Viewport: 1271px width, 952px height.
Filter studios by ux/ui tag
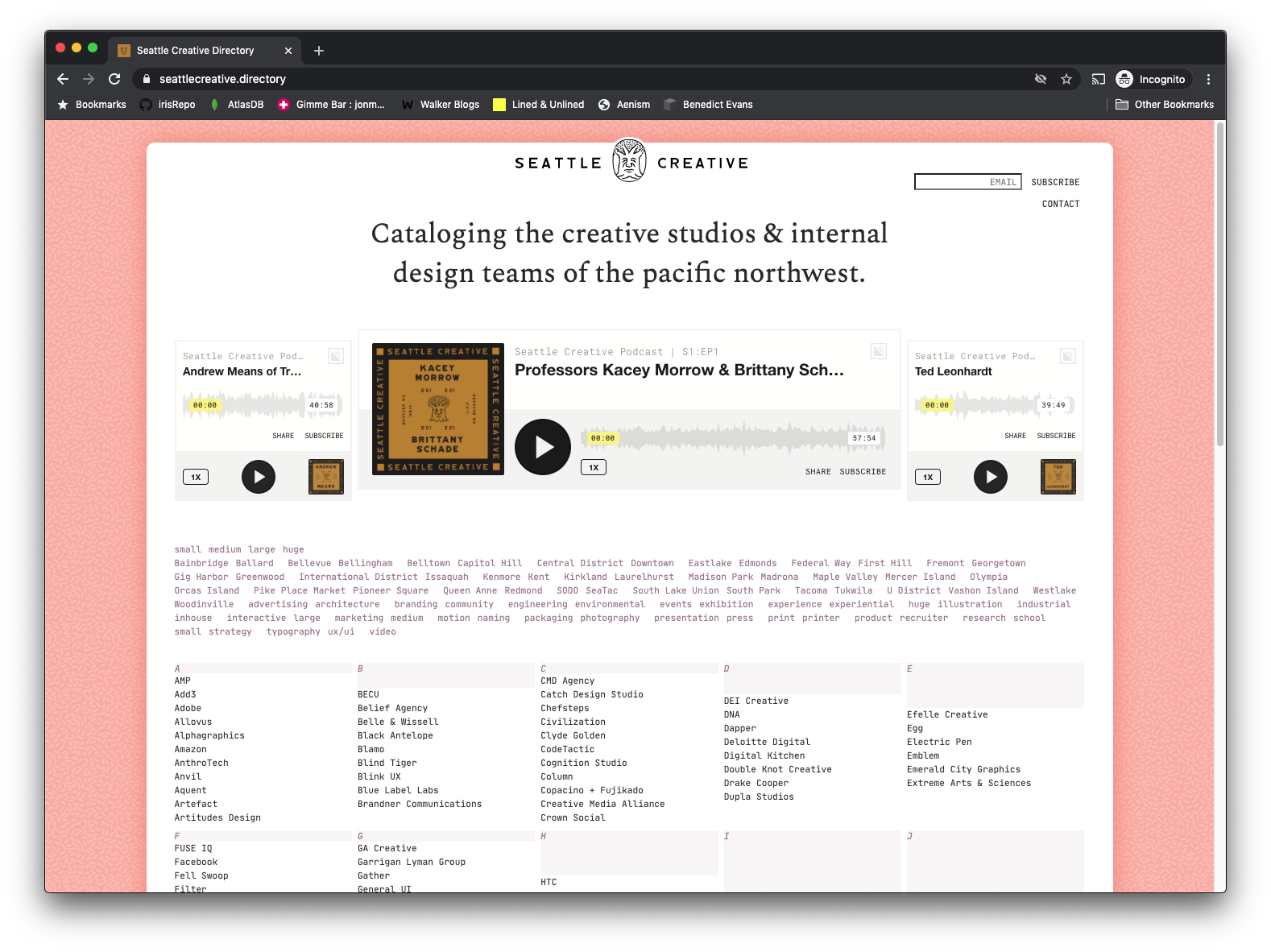tap(341, 632)
